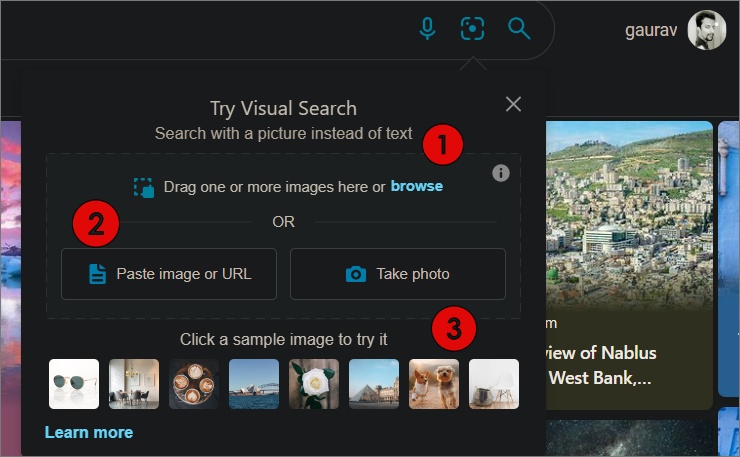Select the two dogs sample image
This screenshot has width=740, height=457.
[434, 384]
